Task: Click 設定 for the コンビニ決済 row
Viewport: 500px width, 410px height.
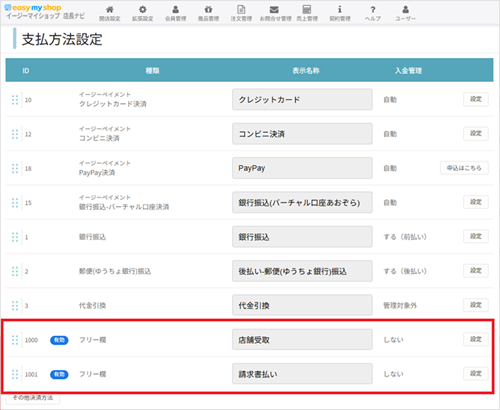Action: tap(476, 134)
